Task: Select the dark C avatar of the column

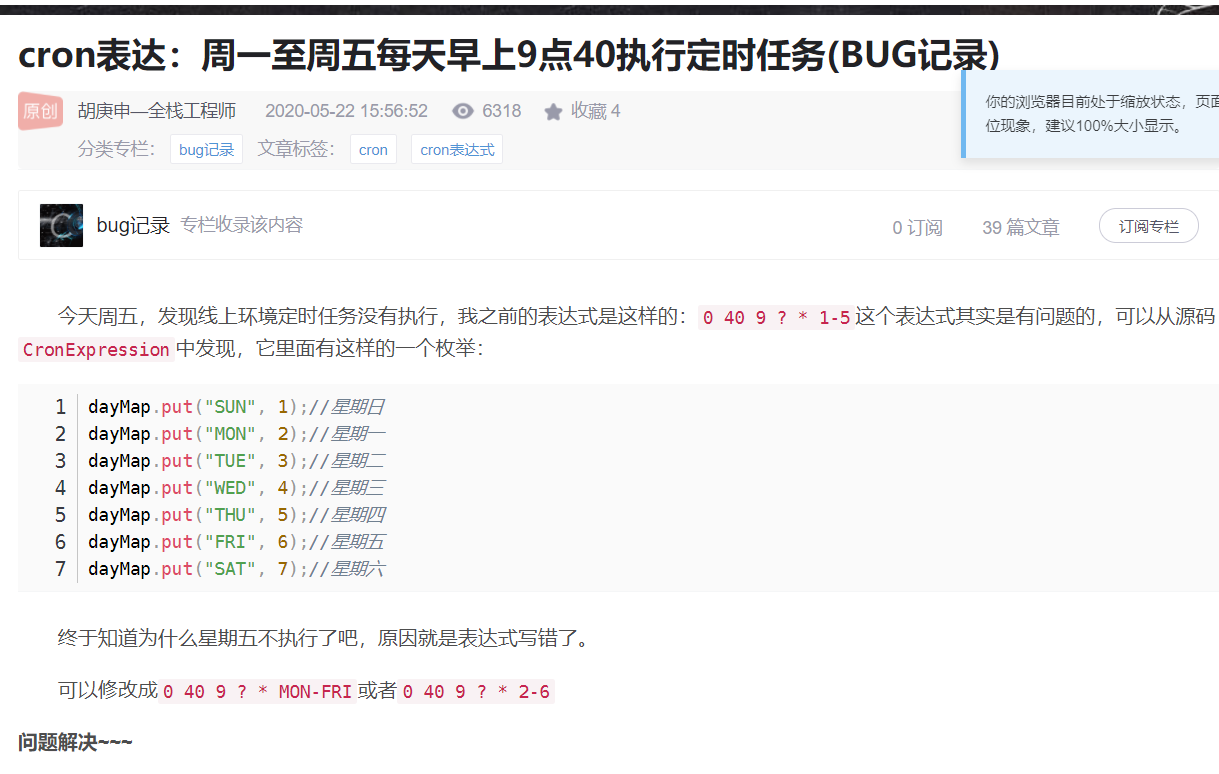Action: (61, 224)
